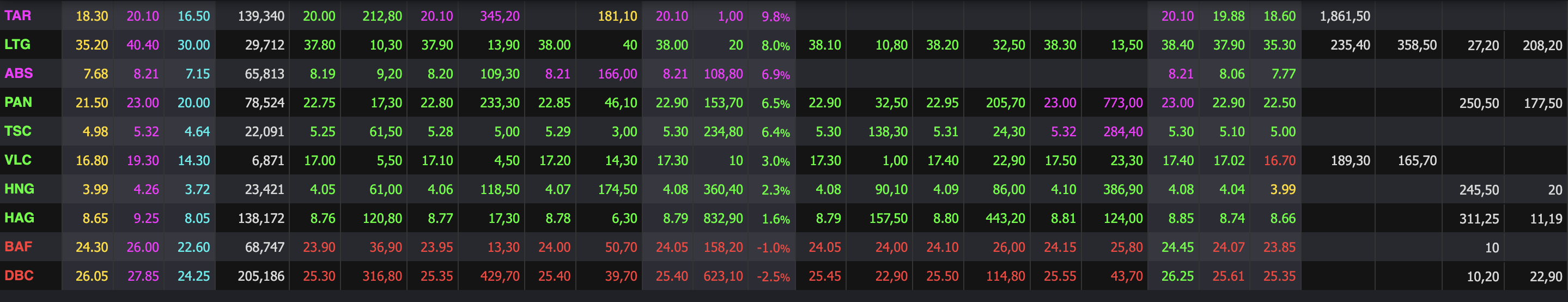1568x302 pixels.
Task: Select the 284,40 volume in TSC row
Action: (x=1123, y=132)
